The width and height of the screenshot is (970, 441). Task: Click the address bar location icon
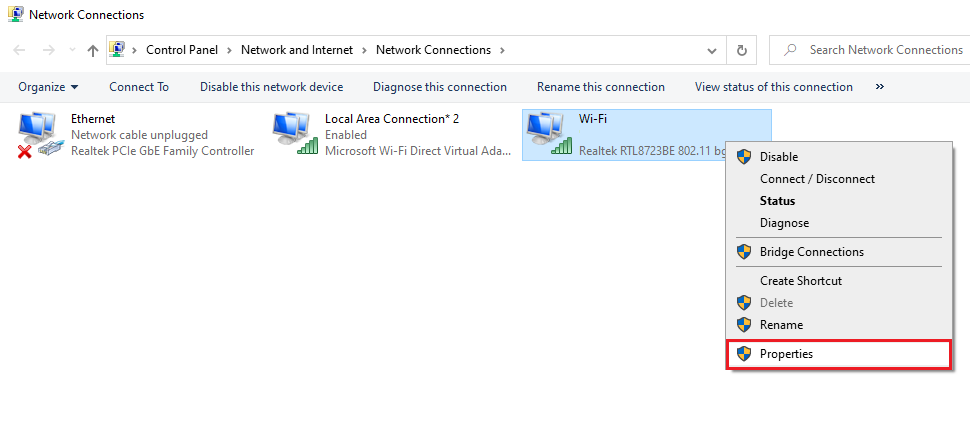click(118, 50)
